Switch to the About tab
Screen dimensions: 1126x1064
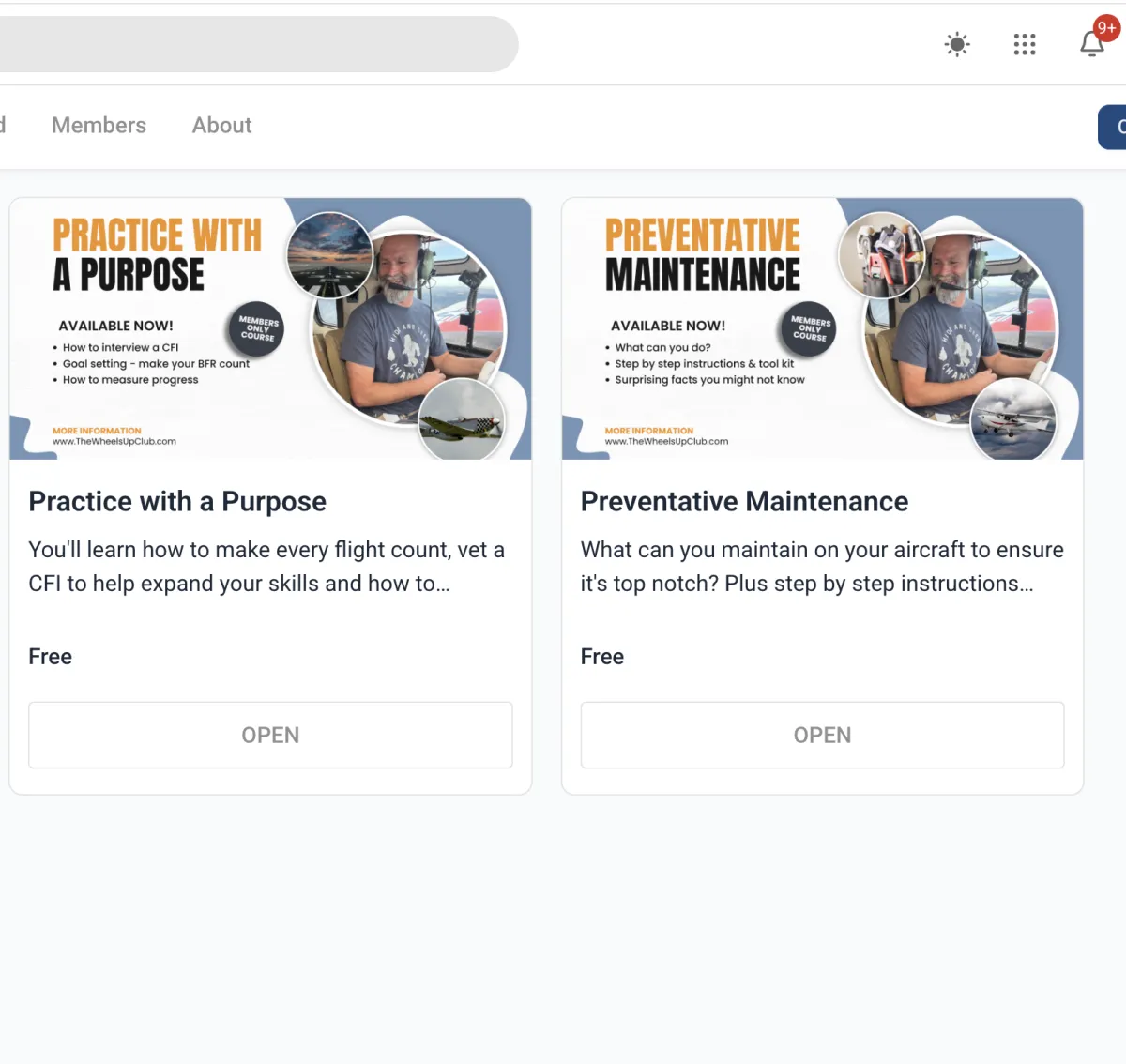pyautogui.click(x=221, y=125)
